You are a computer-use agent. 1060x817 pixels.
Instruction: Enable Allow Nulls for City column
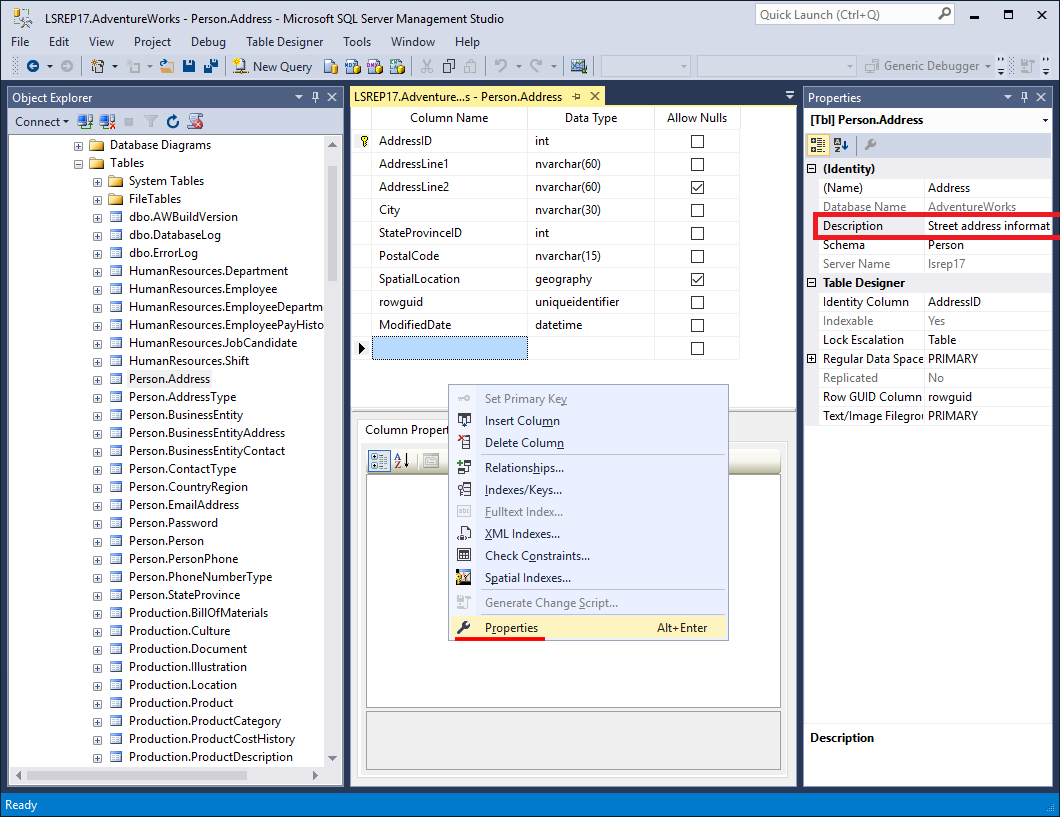[x=697, y=210]
